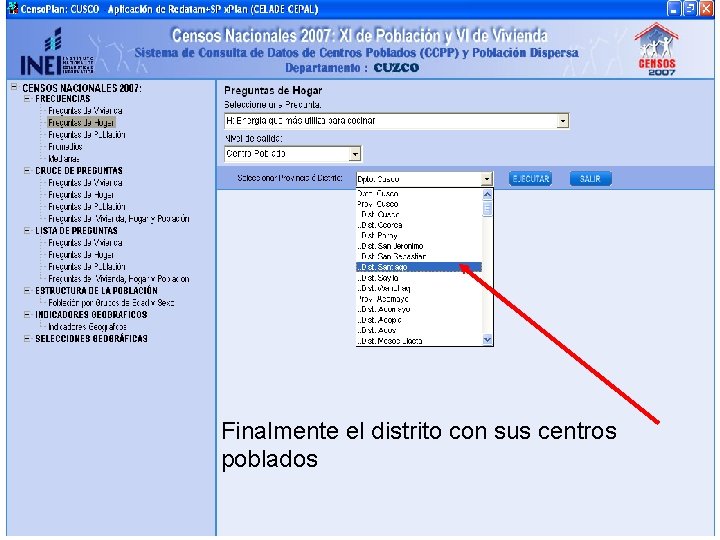Open the question selection dropdown arrow
Viewport: 720px width, 540px height.
point(562,121)
